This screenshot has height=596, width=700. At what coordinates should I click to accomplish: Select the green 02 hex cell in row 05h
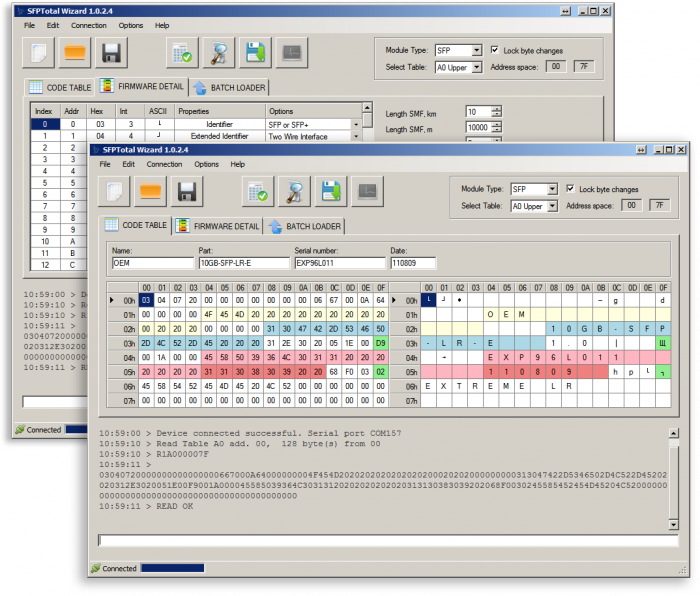coord(380,371)
